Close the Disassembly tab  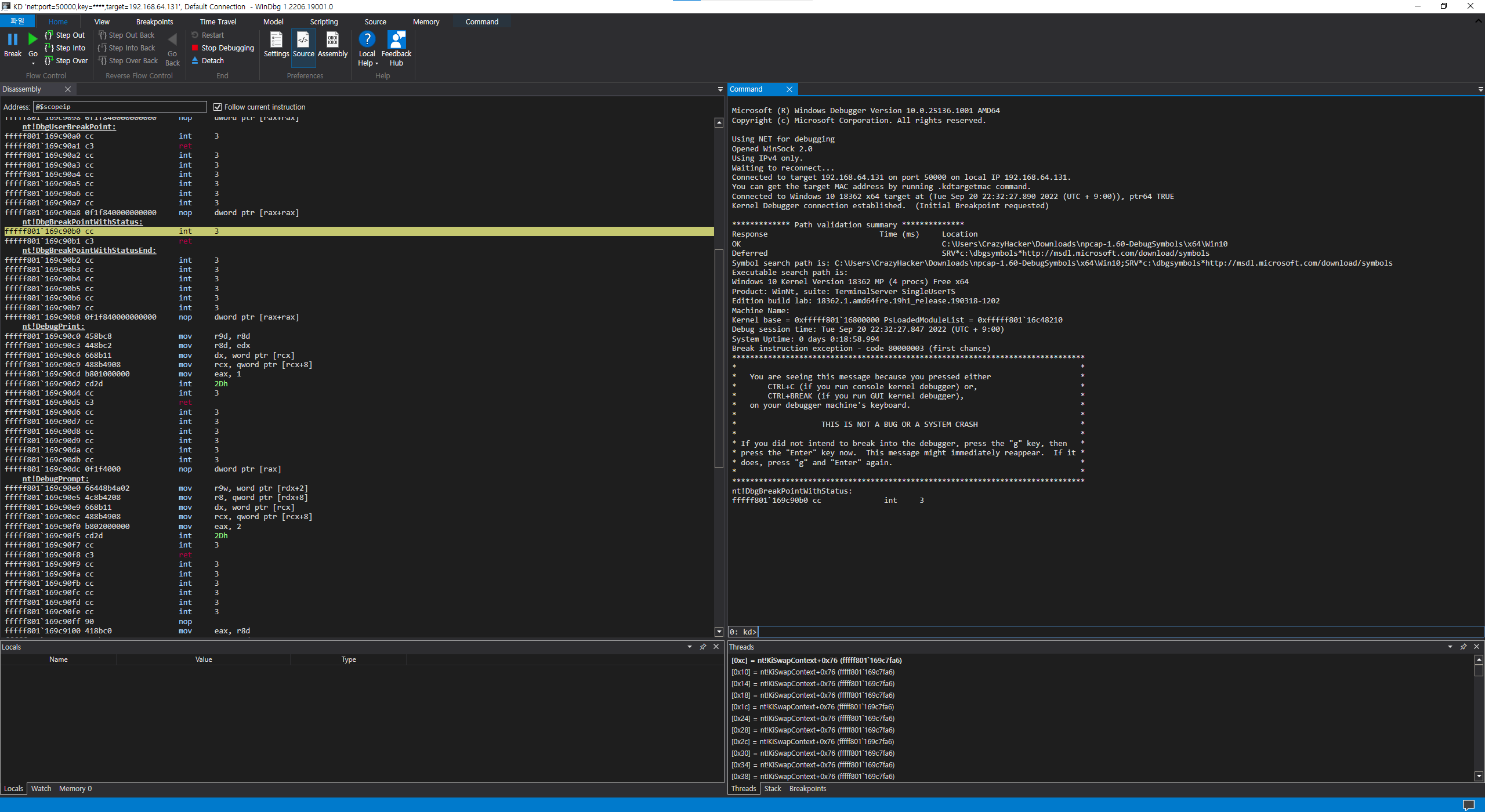click(68, 89)
